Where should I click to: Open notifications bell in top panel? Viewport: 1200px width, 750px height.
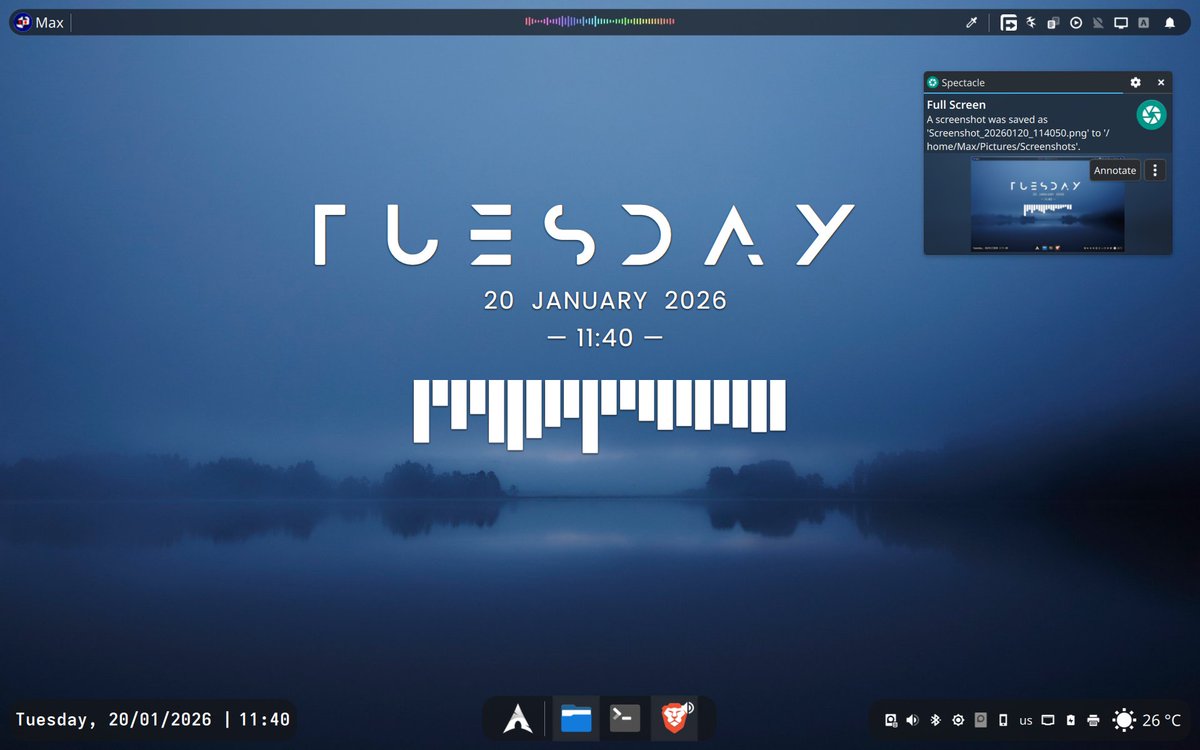click(1169, 22)
